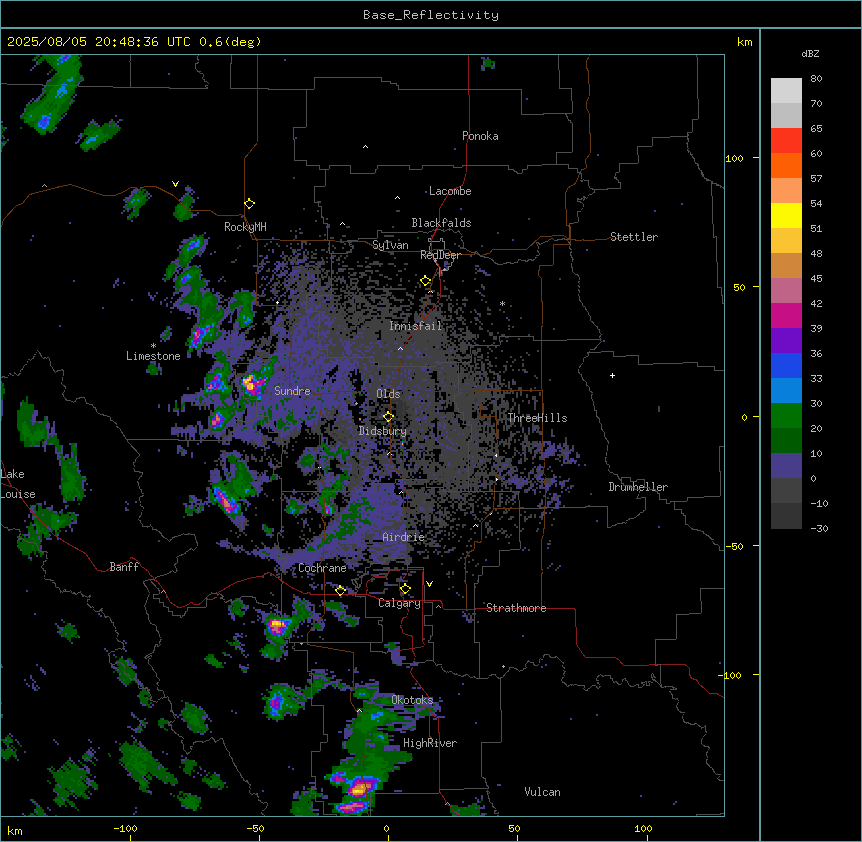862x842 pixels.
Task: Click the red 60-65 dBZ legend swatch
Action: [x=786, y=141]
